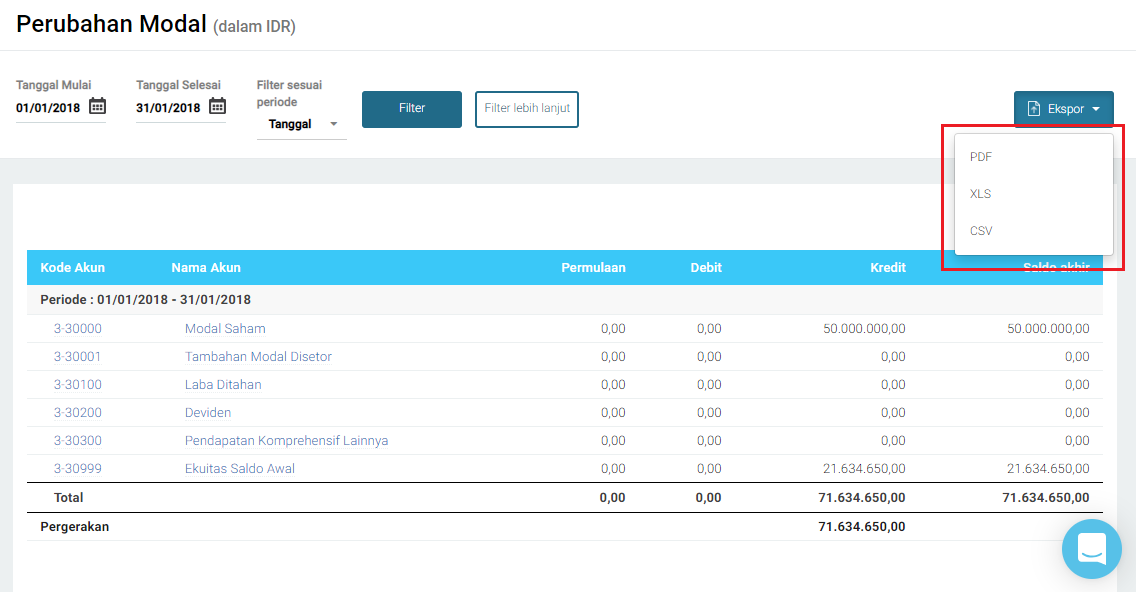
Task: Click the end date field 31/01/2018
Action: click(169, 108)
